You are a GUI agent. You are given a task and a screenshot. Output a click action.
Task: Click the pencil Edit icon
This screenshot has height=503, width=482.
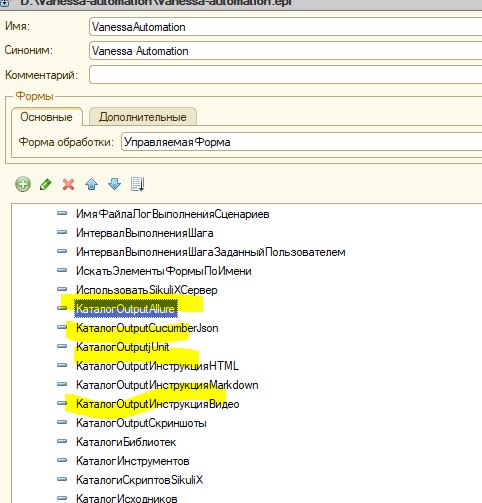pyautogui.click(x=46, y=184)
